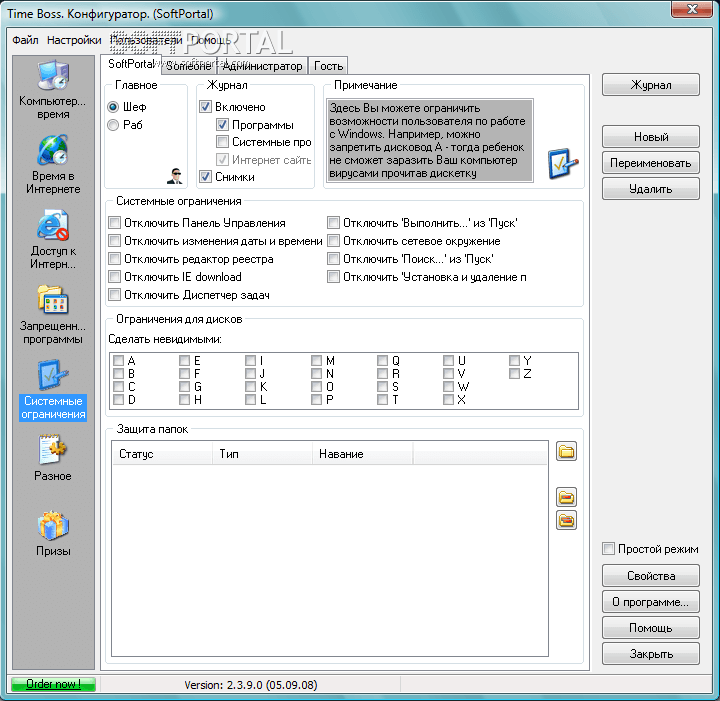
Task: Switch to the Администратор tab
Action: [262, 66]
